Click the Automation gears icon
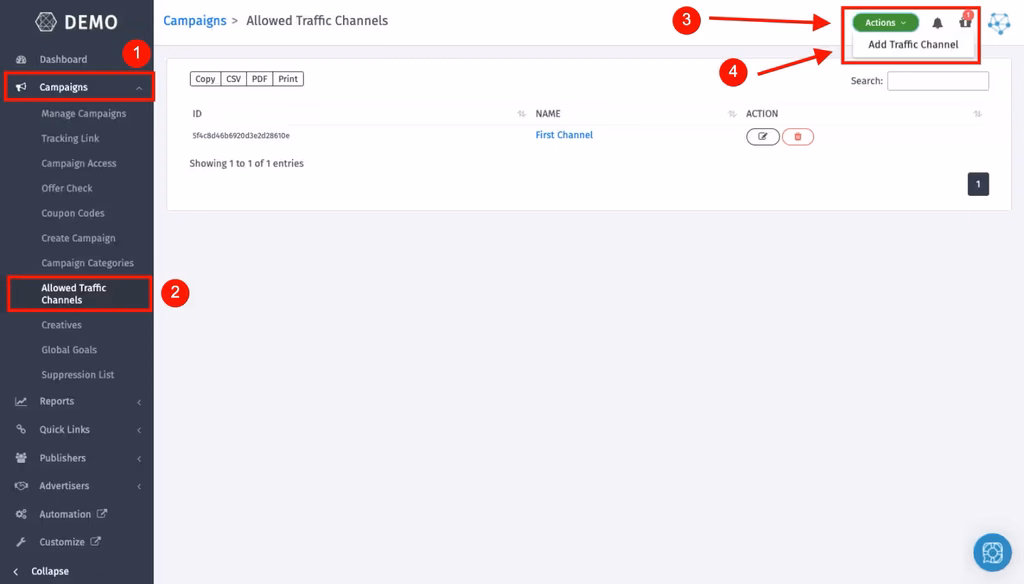1024x584 pixels. point(22,514)
